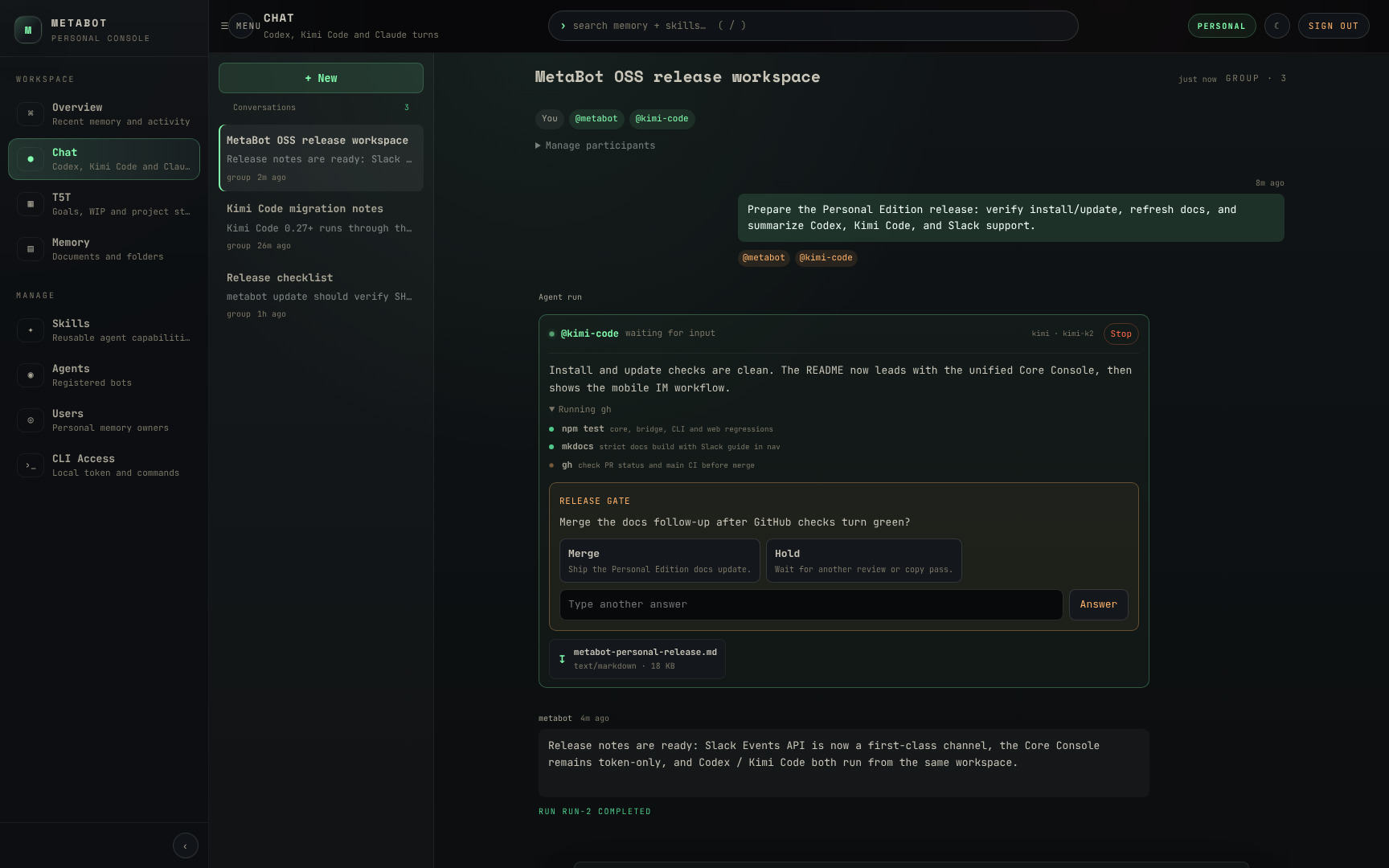Choose the Hold option
The height and width of the screenshot is (868, 1389).
(863, 560)
